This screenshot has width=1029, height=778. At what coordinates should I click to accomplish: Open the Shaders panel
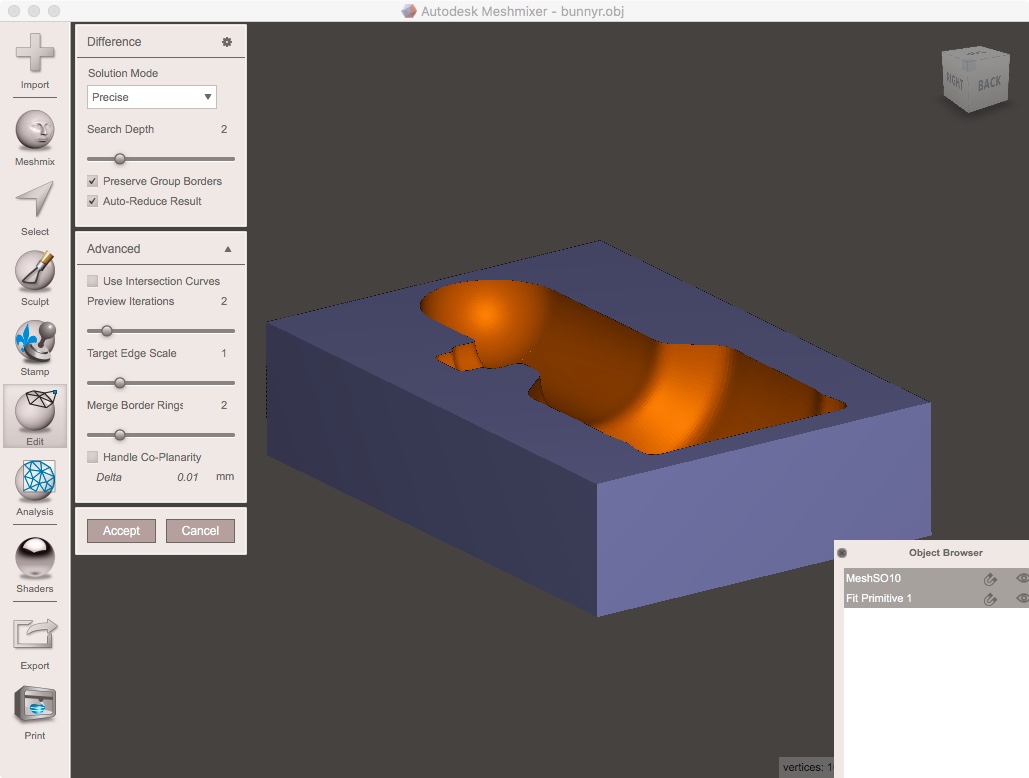34,558
